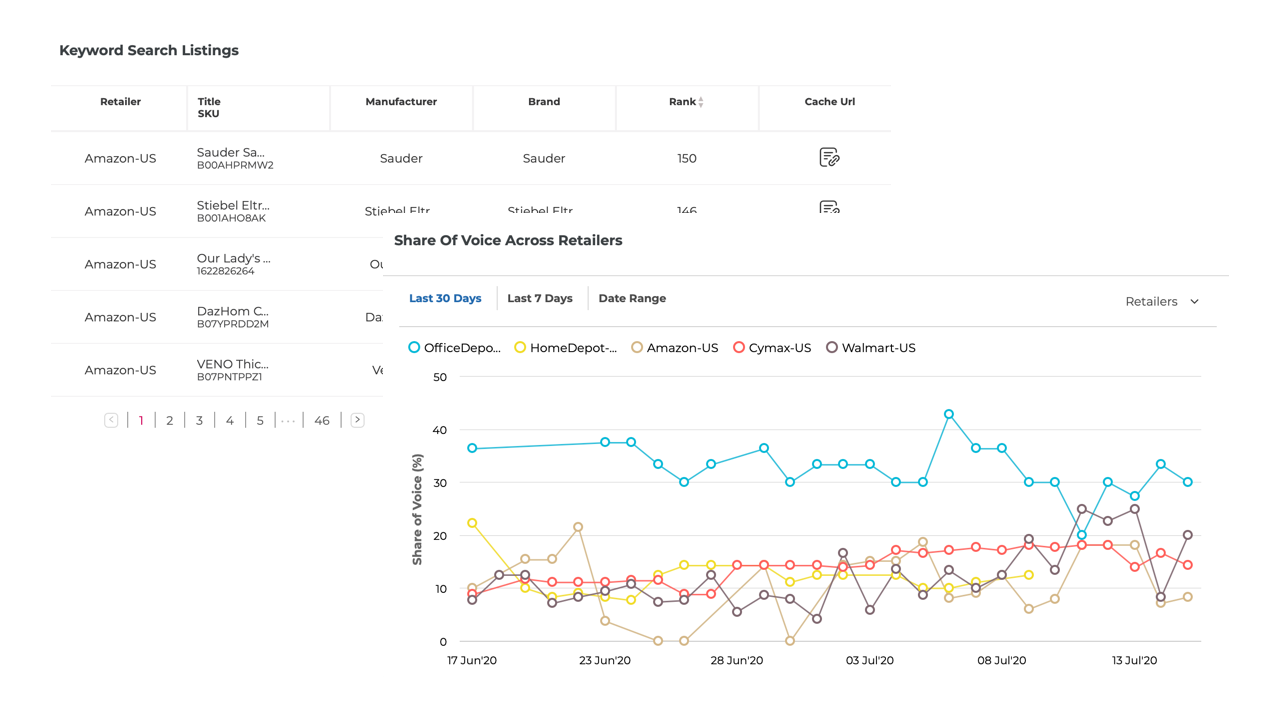Go to page 46
This screenshot has width=1280, height=720.
point(321,421)
